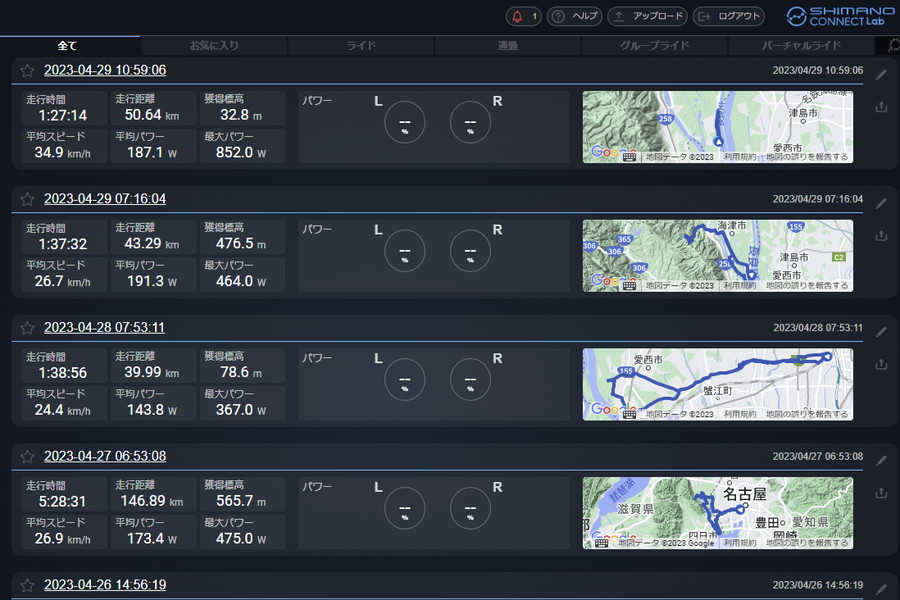This screenshot has height=600, width=900.
Task: Star the 2023-04-27 06:53:08 activity
Action: (x=28, y=457)
